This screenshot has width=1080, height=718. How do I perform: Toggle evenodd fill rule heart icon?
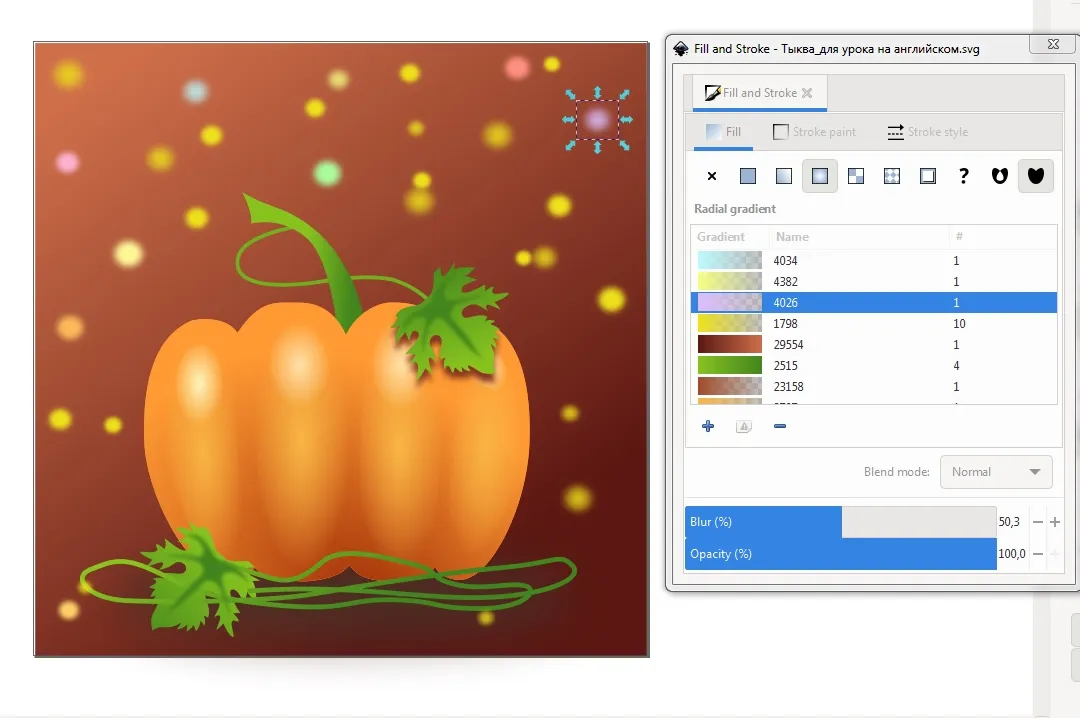tap(999, 176)
